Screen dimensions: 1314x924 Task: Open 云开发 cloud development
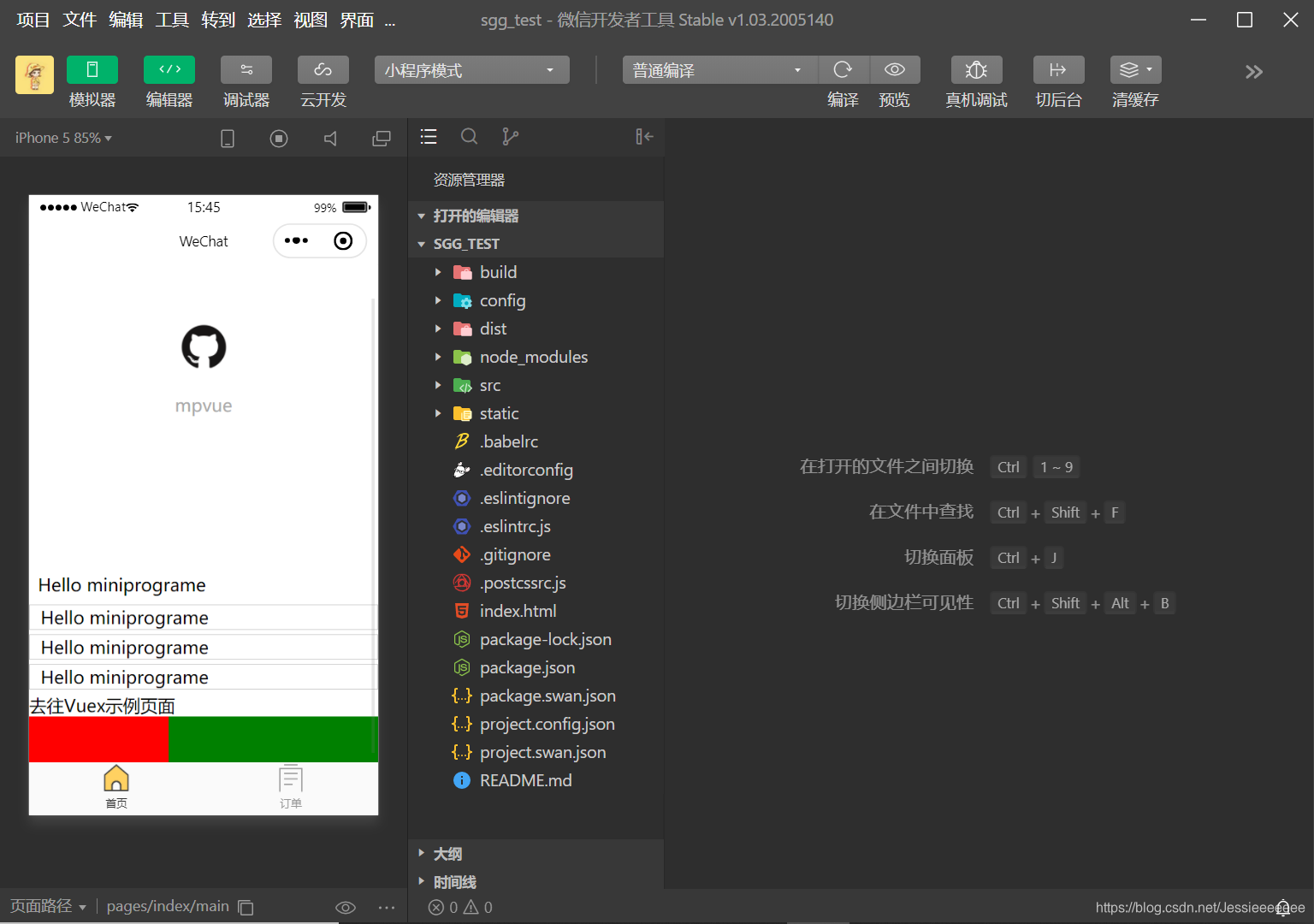323,70
